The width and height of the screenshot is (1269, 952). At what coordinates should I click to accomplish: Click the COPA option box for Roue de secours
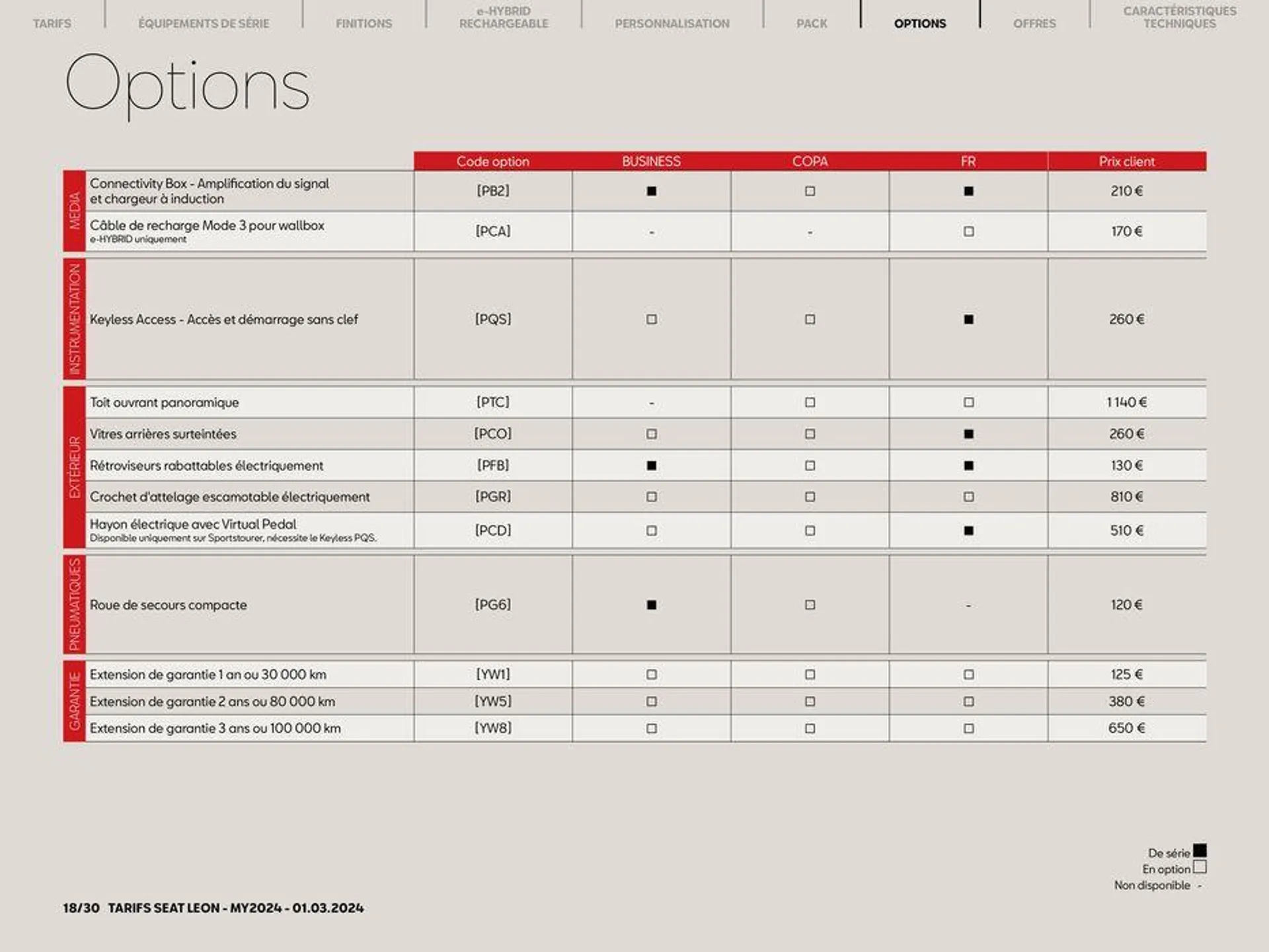[x=810, y=605]
